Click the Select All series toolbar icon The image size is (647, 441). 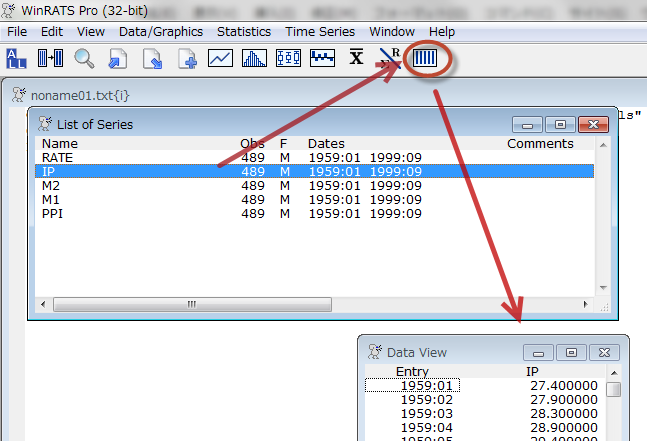pyautogui.click(x=16, y=59)
